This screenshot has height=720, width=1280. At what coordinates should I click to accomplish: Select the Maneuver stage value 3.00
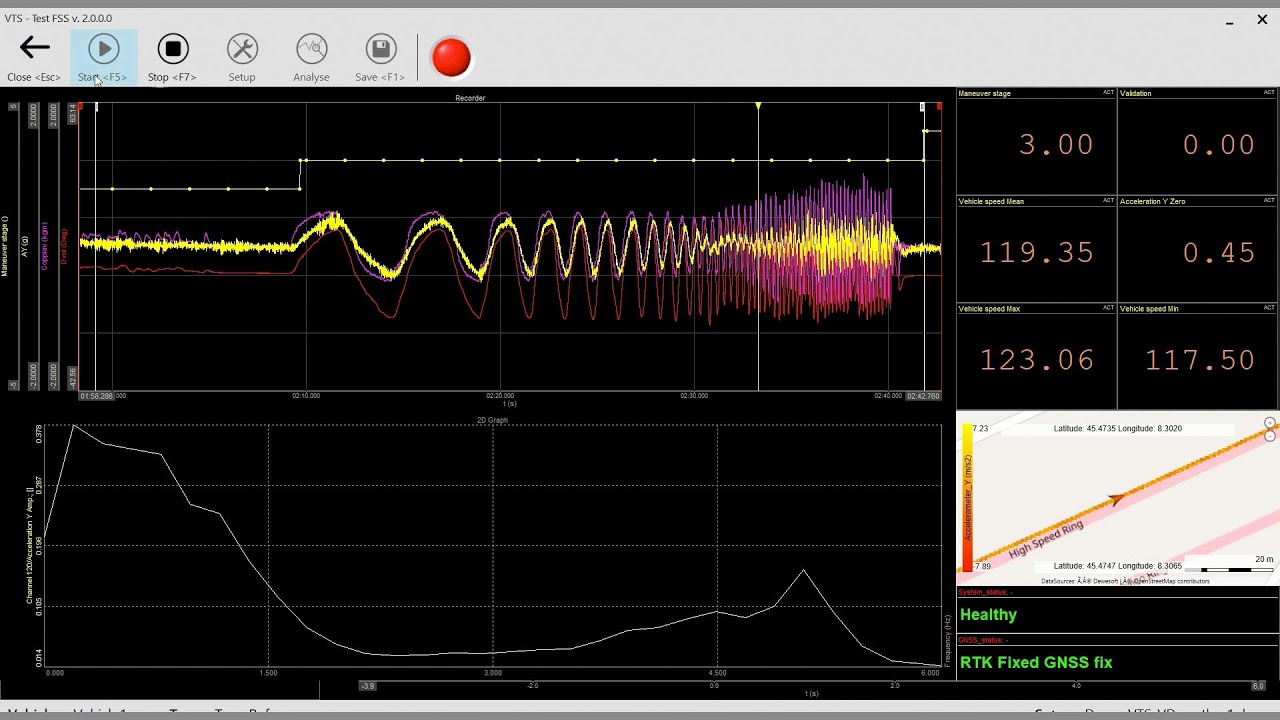(1056, 145)
